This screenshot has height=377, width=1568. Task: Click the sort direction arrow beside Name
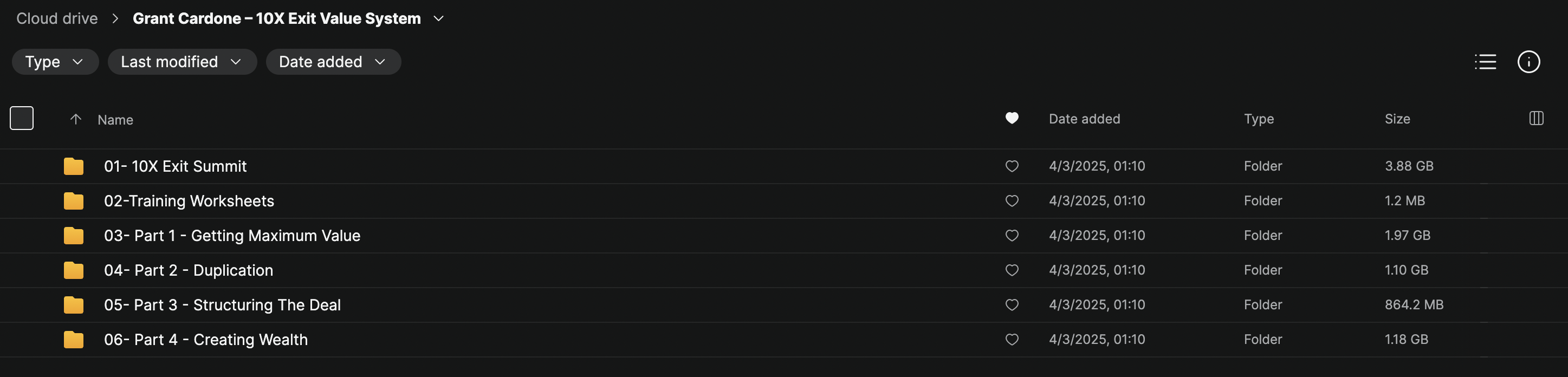(x=75, y=119)
